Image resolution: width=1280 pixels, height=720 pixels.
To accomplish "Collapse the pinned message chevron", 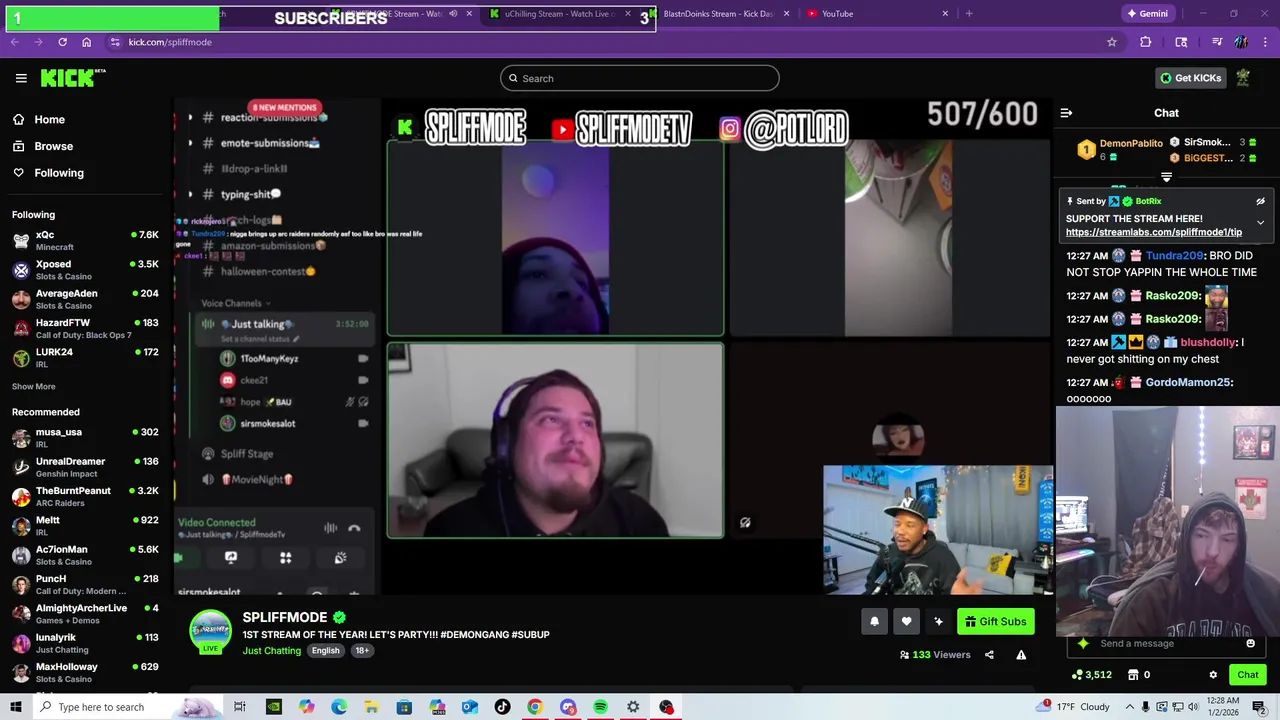I will tap(1260, 222).
